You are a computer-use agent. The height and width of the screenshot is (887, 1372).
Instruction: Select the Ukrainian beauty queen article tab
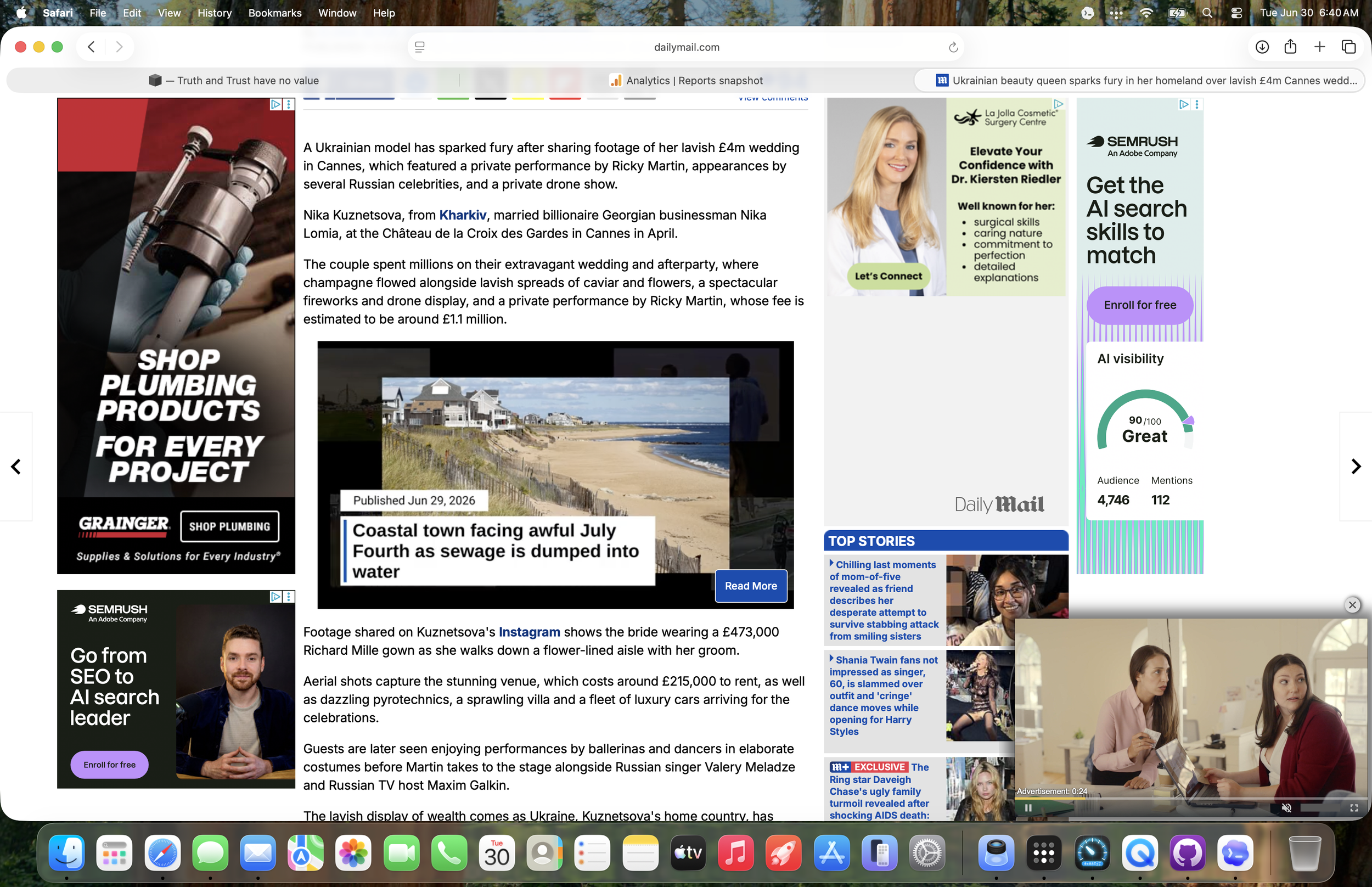click(x=1139, y=81)
